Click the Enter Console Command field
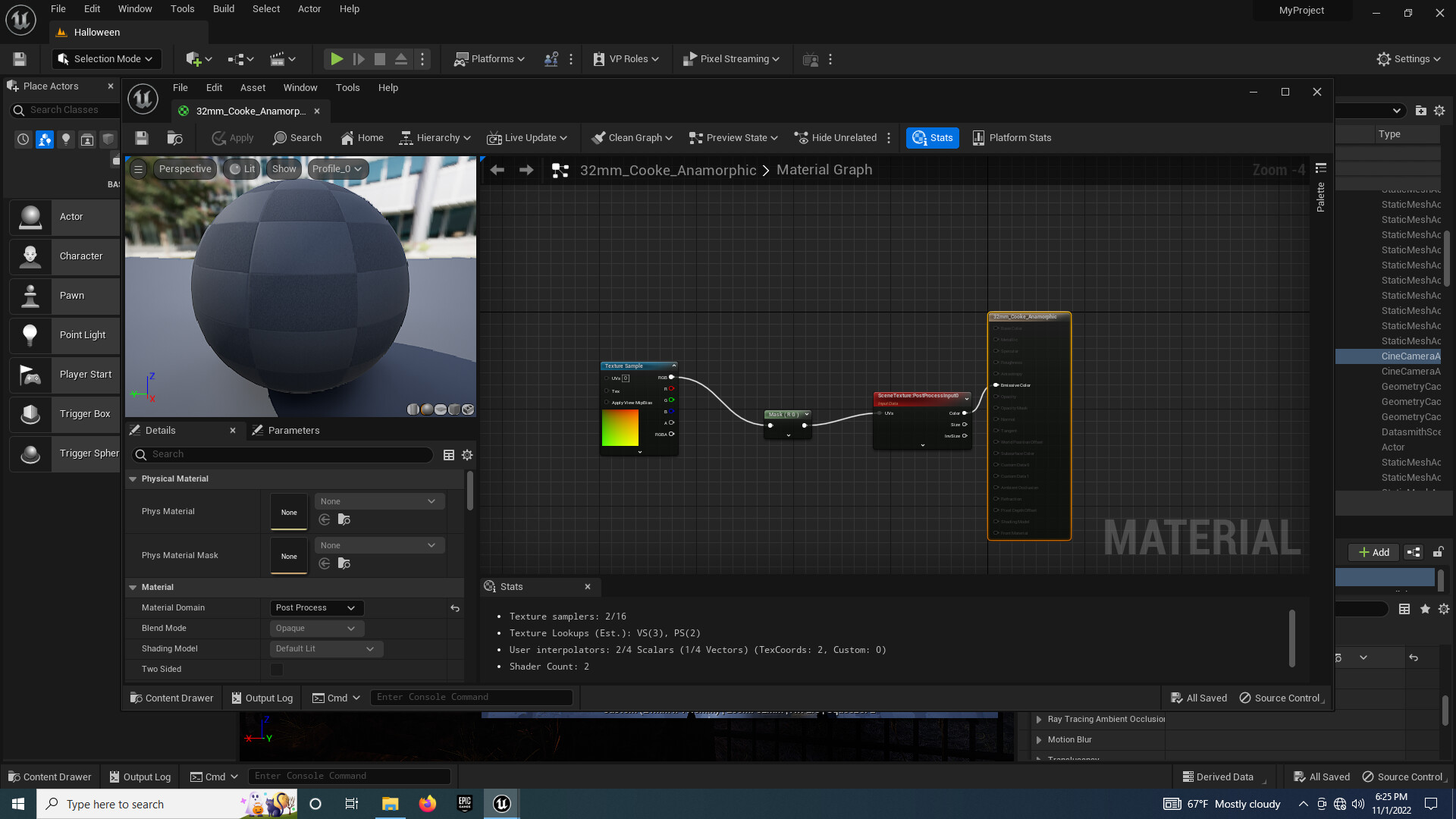The width and height of the screenshot is (1456, 819). click(471, 698)
